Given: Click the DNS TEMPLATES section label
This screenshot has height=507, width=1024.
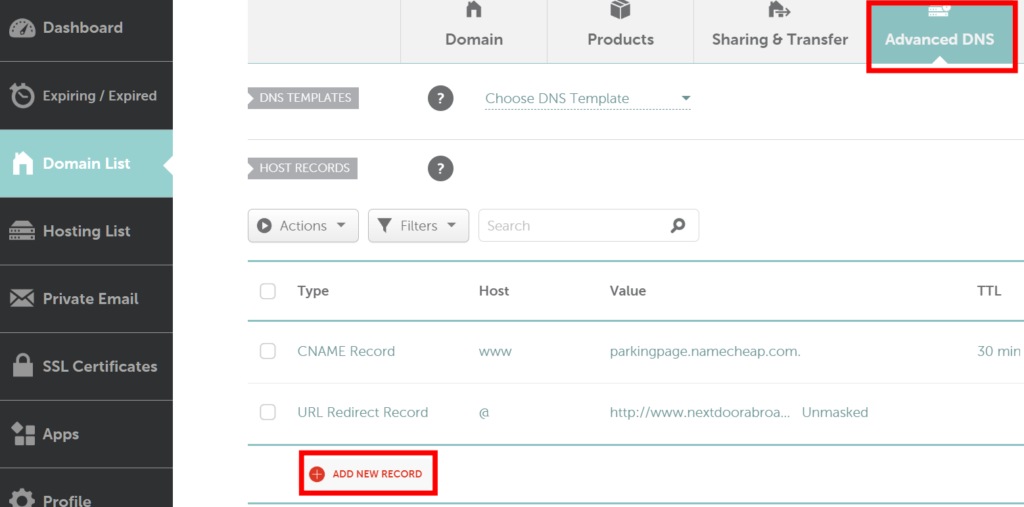Looking at the screenshot, I should coord(304,99).
